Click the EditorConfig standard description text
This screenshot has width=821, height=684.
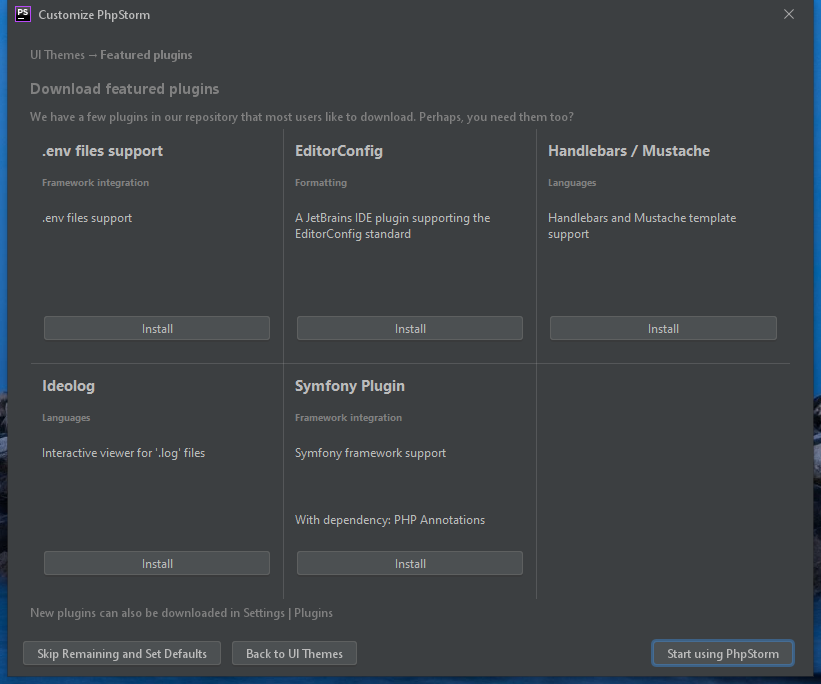pyautogui.click(x=393, y=226)
